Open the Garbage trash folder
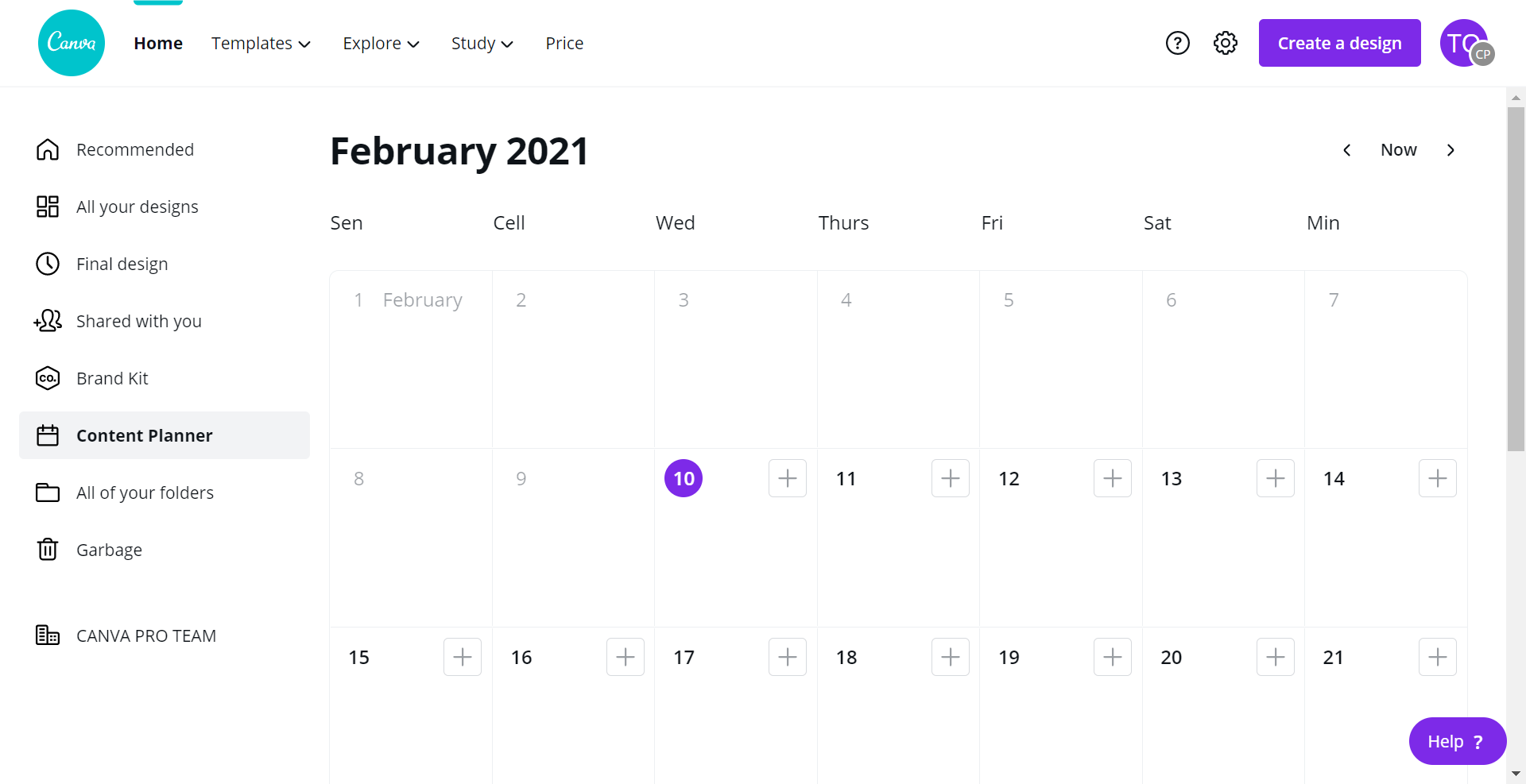The height and width of the screenshot is (784, 1526). click(x=109, y=550)
